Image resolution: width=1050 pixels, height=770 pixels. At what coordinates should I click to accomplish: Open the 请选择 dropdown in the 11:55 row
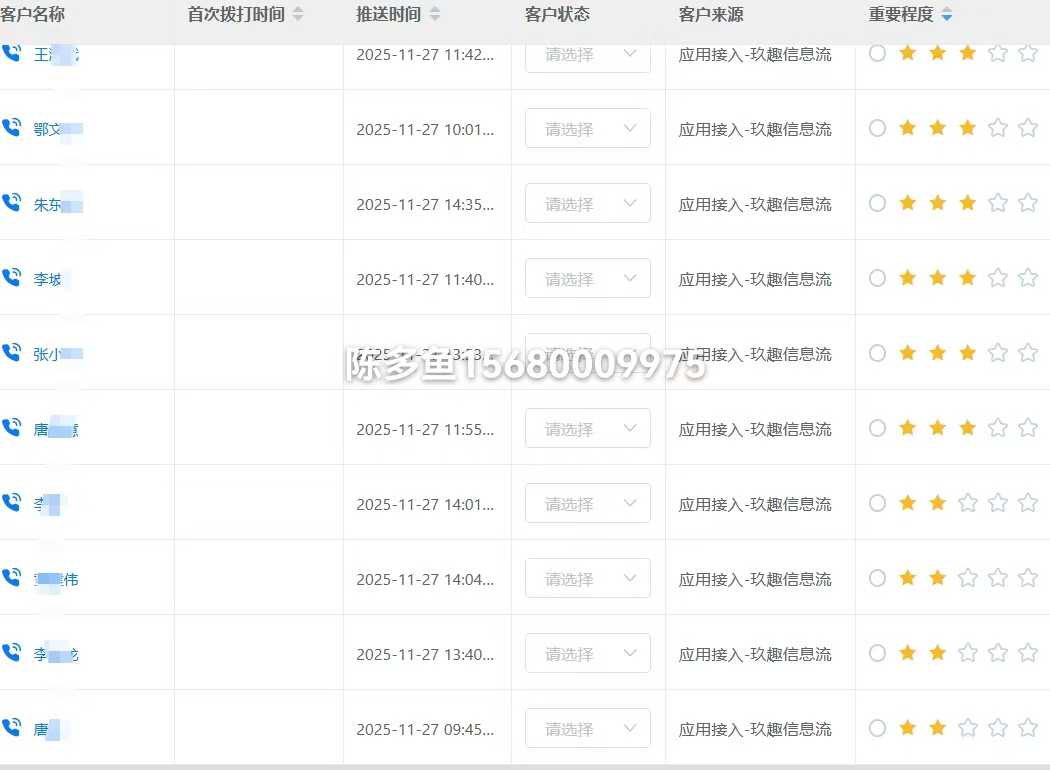587,429
